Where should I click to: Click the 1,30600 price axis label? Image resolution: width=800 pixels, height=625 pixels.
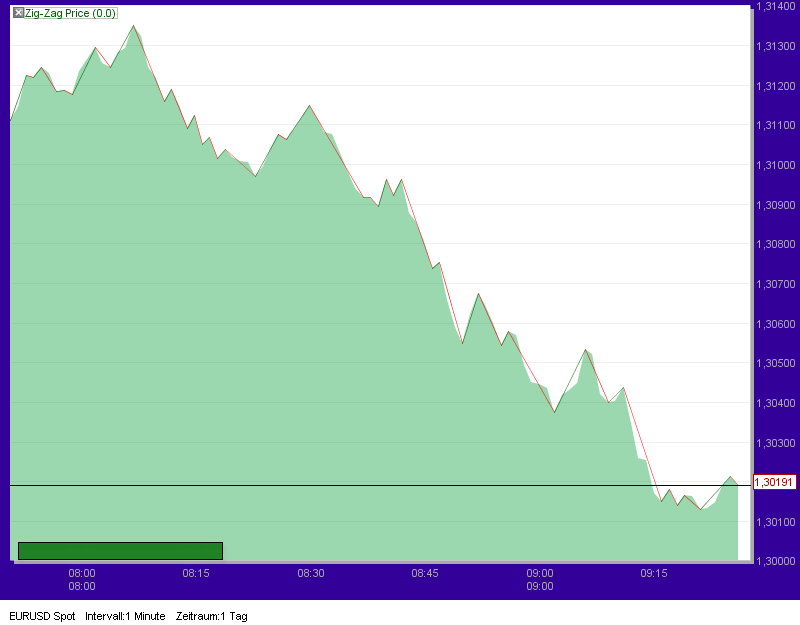(x=776, y=324)
